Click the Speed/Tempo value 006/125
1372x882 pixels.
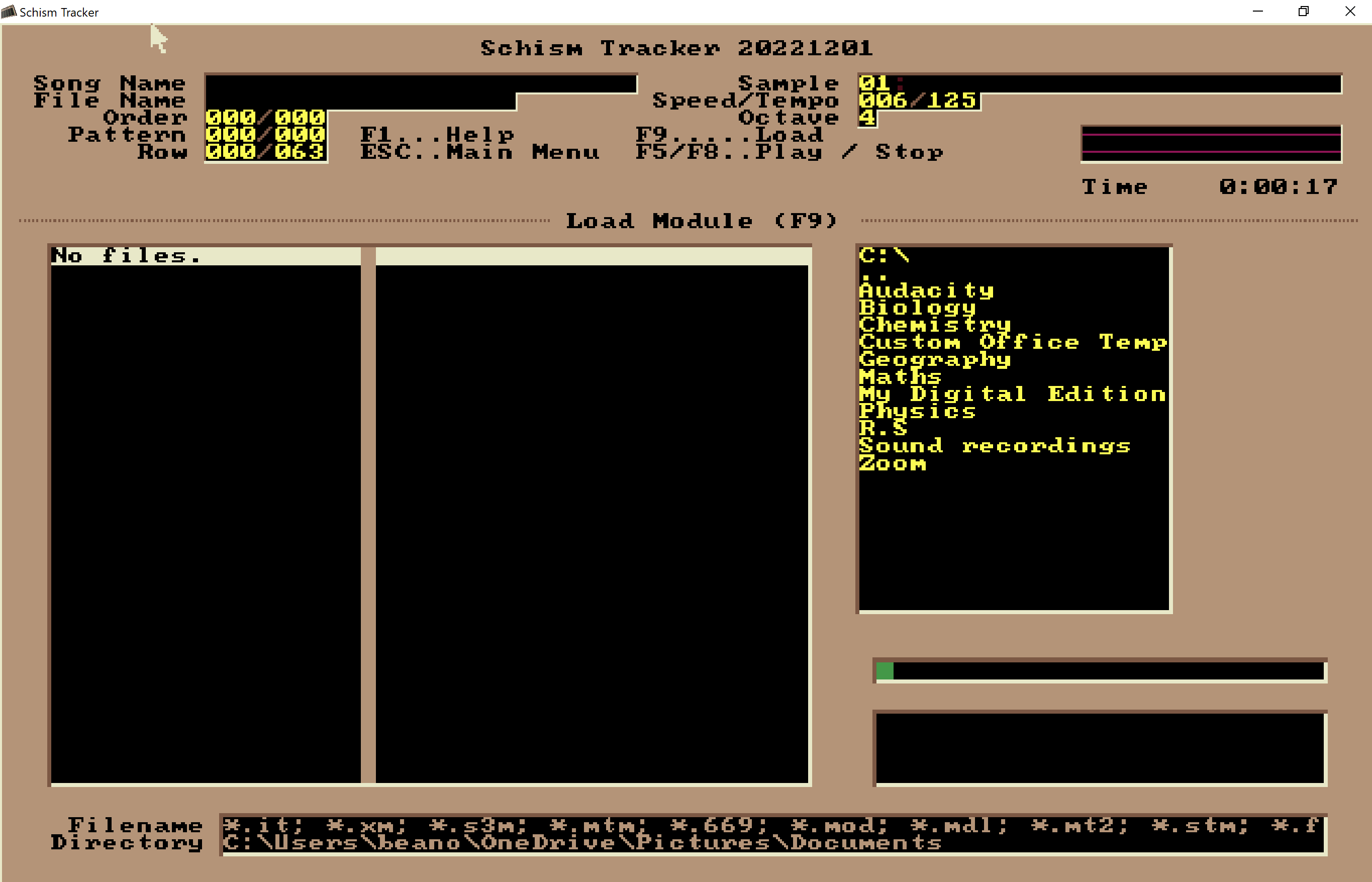click(x=918, y=101)
